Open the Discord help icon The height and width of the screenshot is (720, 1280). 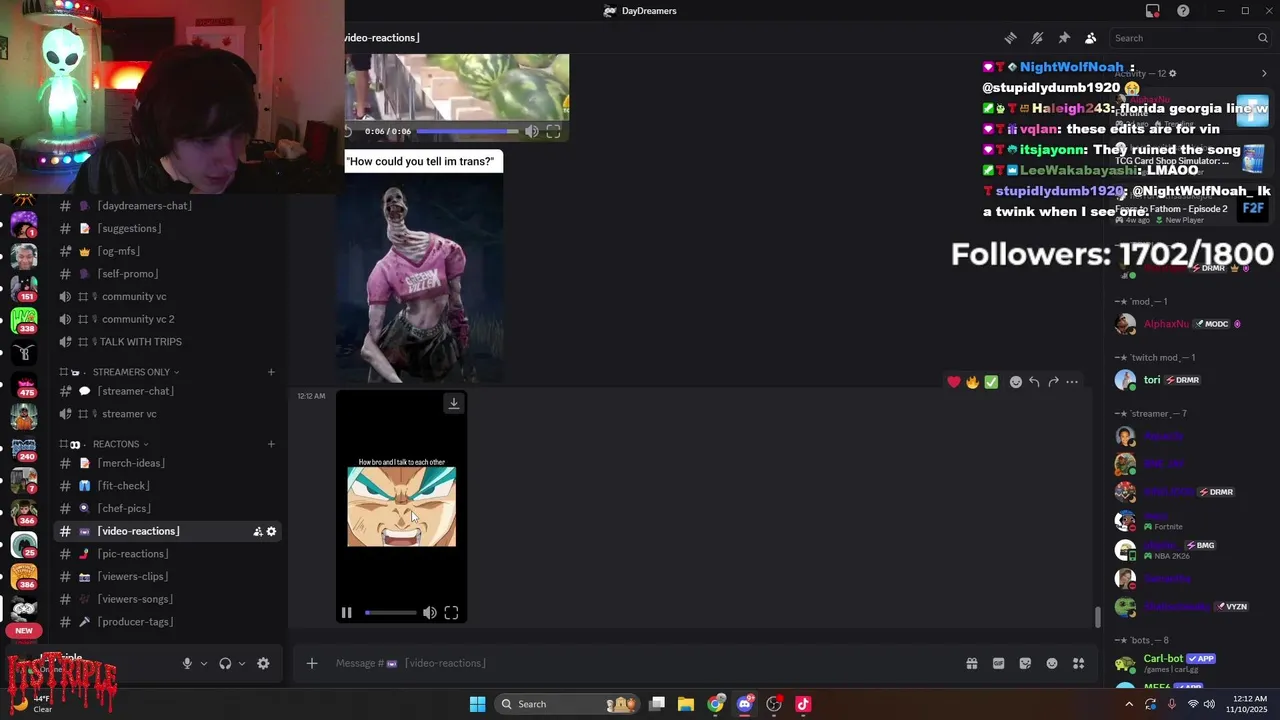pyautogui.click(x=1183, y=11)
